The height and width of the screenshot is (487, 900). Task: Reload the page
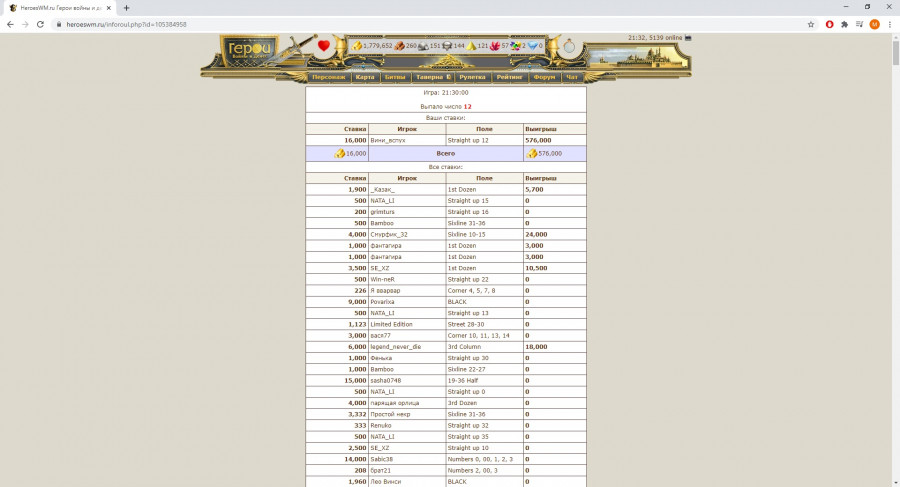coord(40,24)
